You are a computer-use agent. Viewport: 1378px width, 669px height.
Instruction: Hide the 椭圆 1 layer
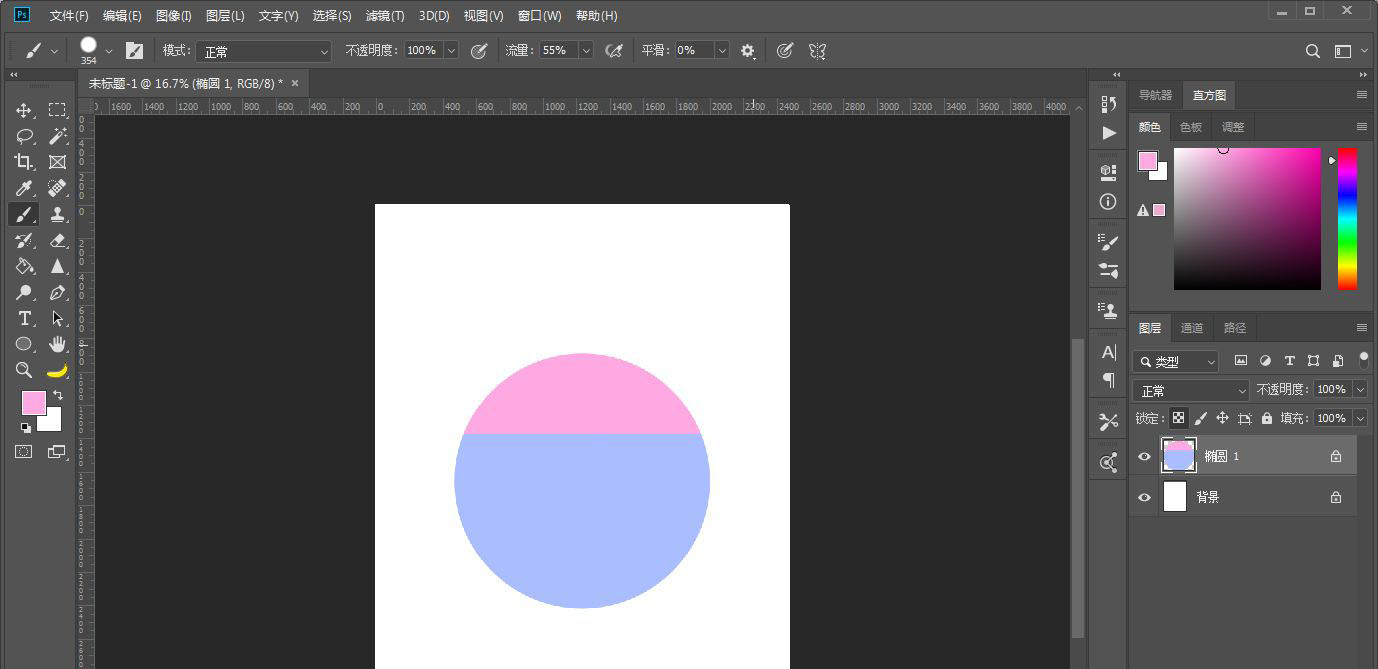click(x=1145, y=456)
